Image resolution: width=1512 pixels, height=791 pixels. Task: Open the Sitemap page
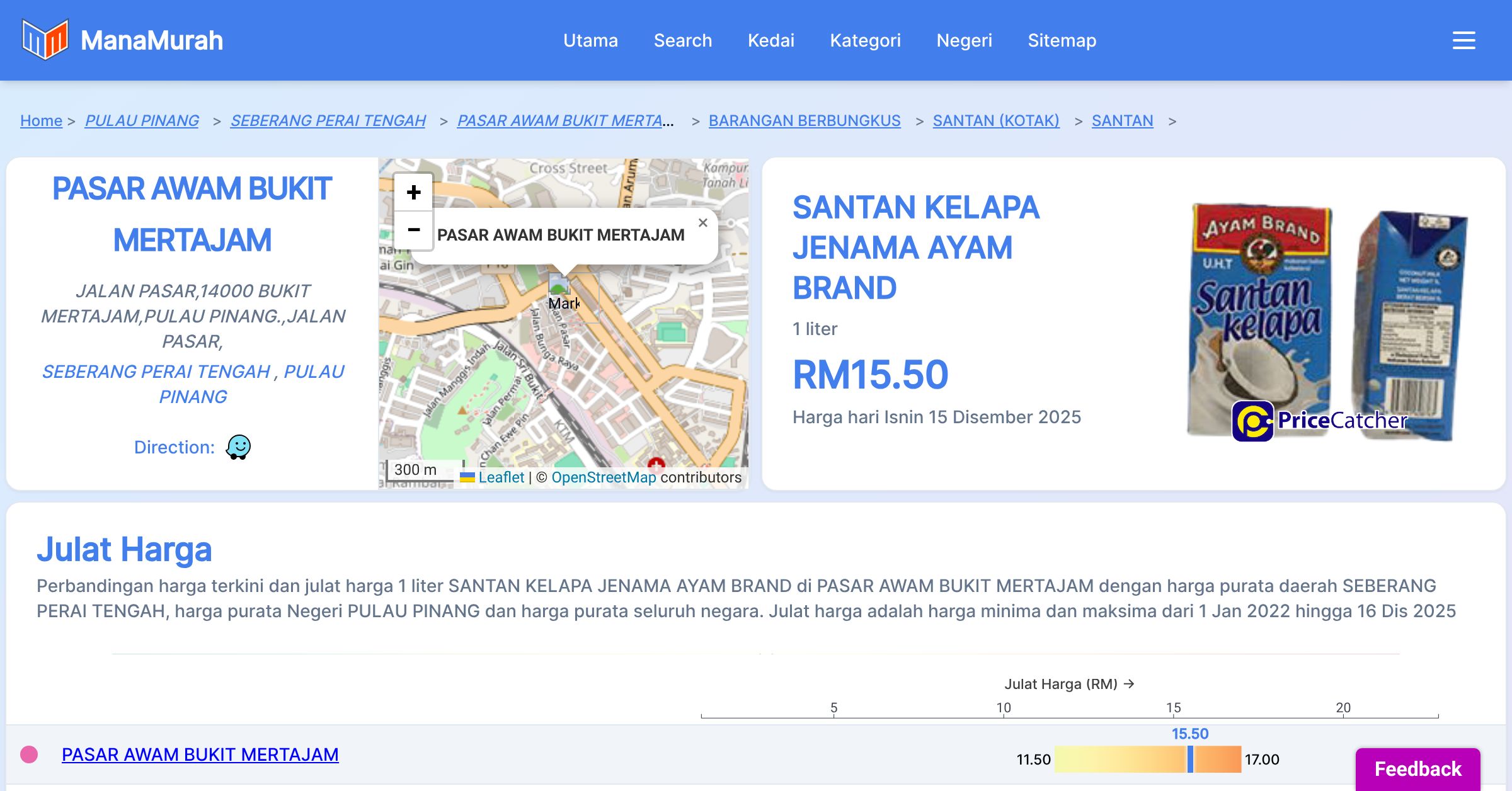click(1062, 40)
